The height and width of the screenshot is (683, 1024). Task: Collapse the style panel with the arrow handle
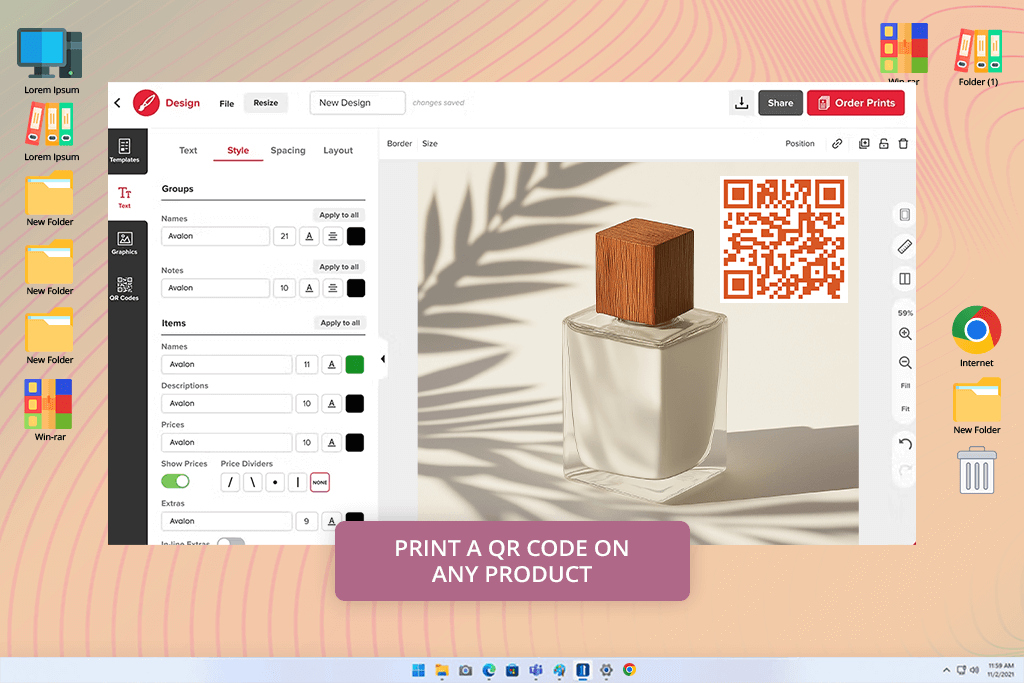pyautogui.click(x=383, y=359)
